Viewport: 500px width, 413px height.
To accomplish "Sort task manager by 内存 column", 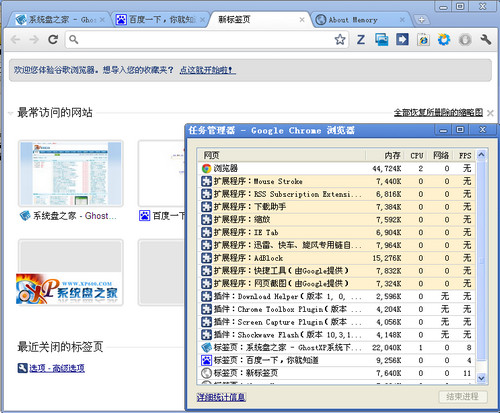I will coord(385,155).
